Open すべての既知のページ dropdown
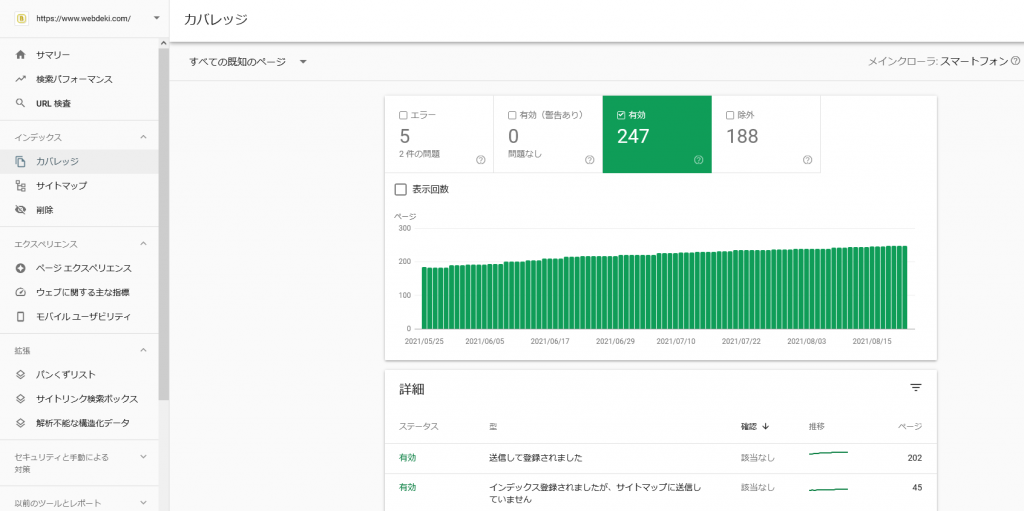Screen dimensions: 1024x511 (x=248, y=62)
